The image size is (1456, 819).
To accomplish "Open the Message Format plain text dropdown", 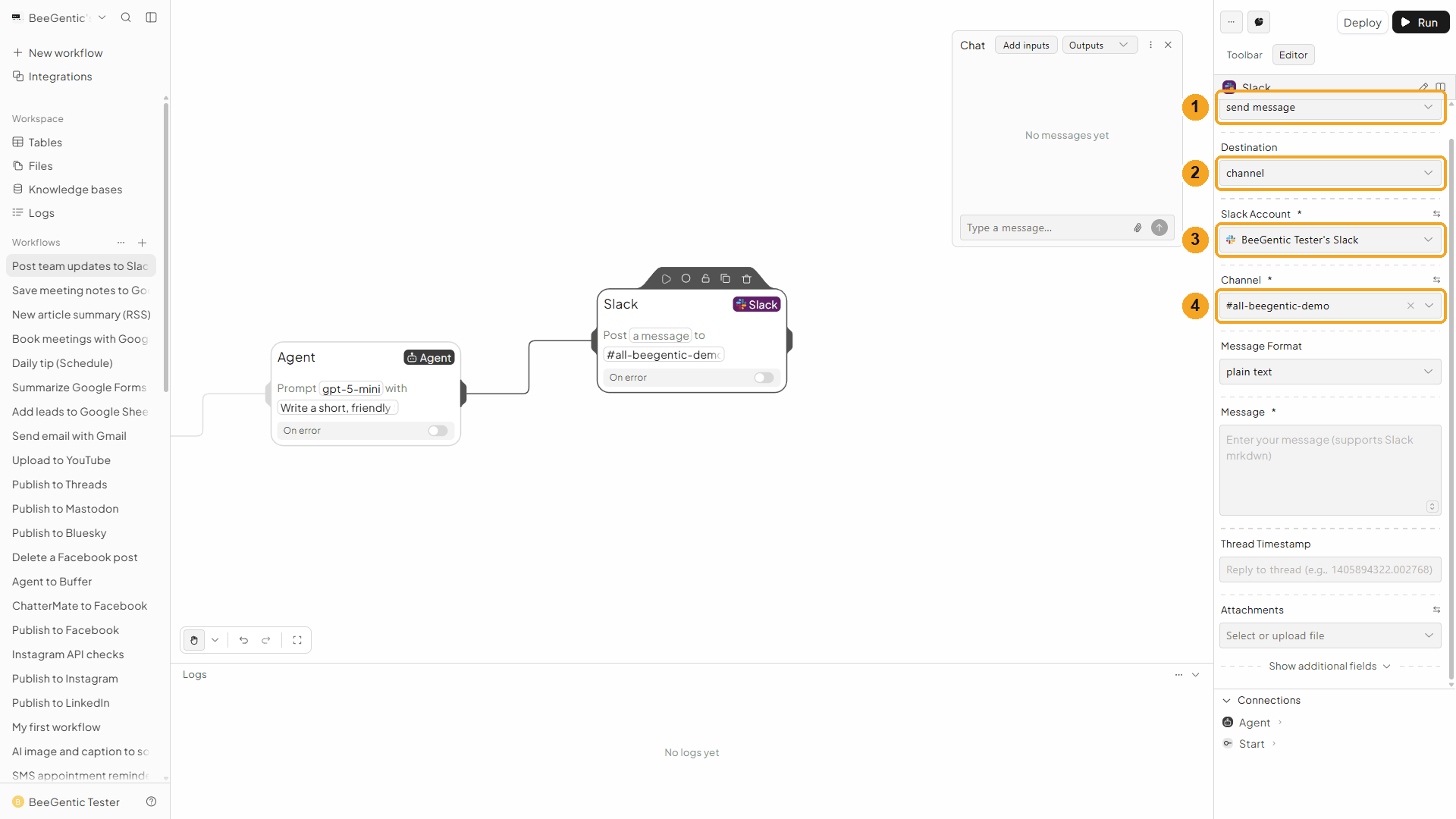I will coord(1330,372).
